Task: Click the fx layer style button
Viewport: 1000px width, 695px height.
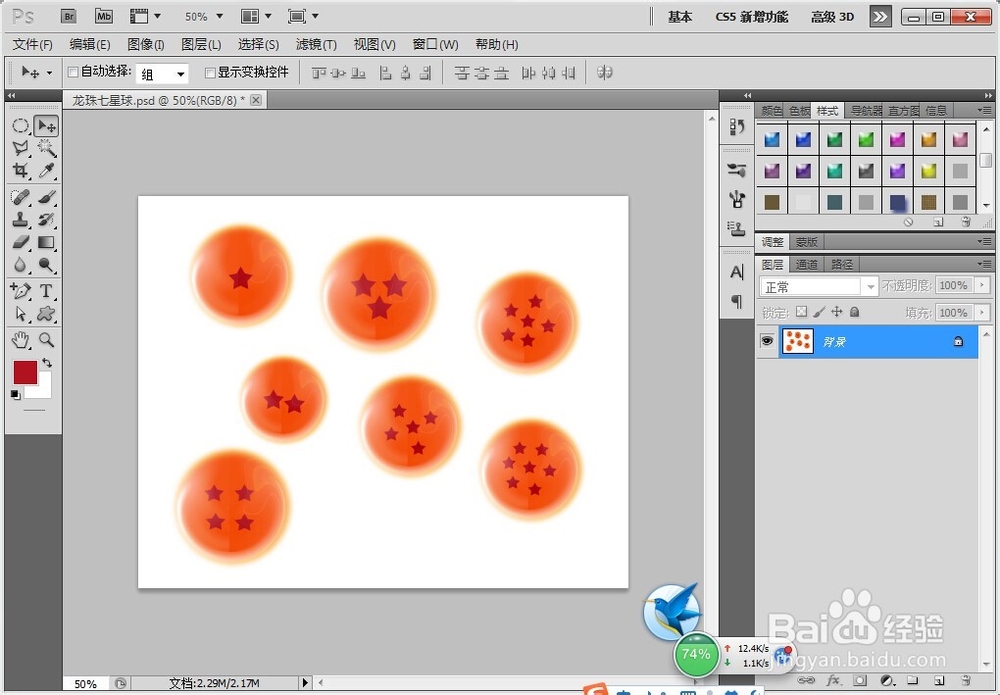Action: click(x=833, y=680)
